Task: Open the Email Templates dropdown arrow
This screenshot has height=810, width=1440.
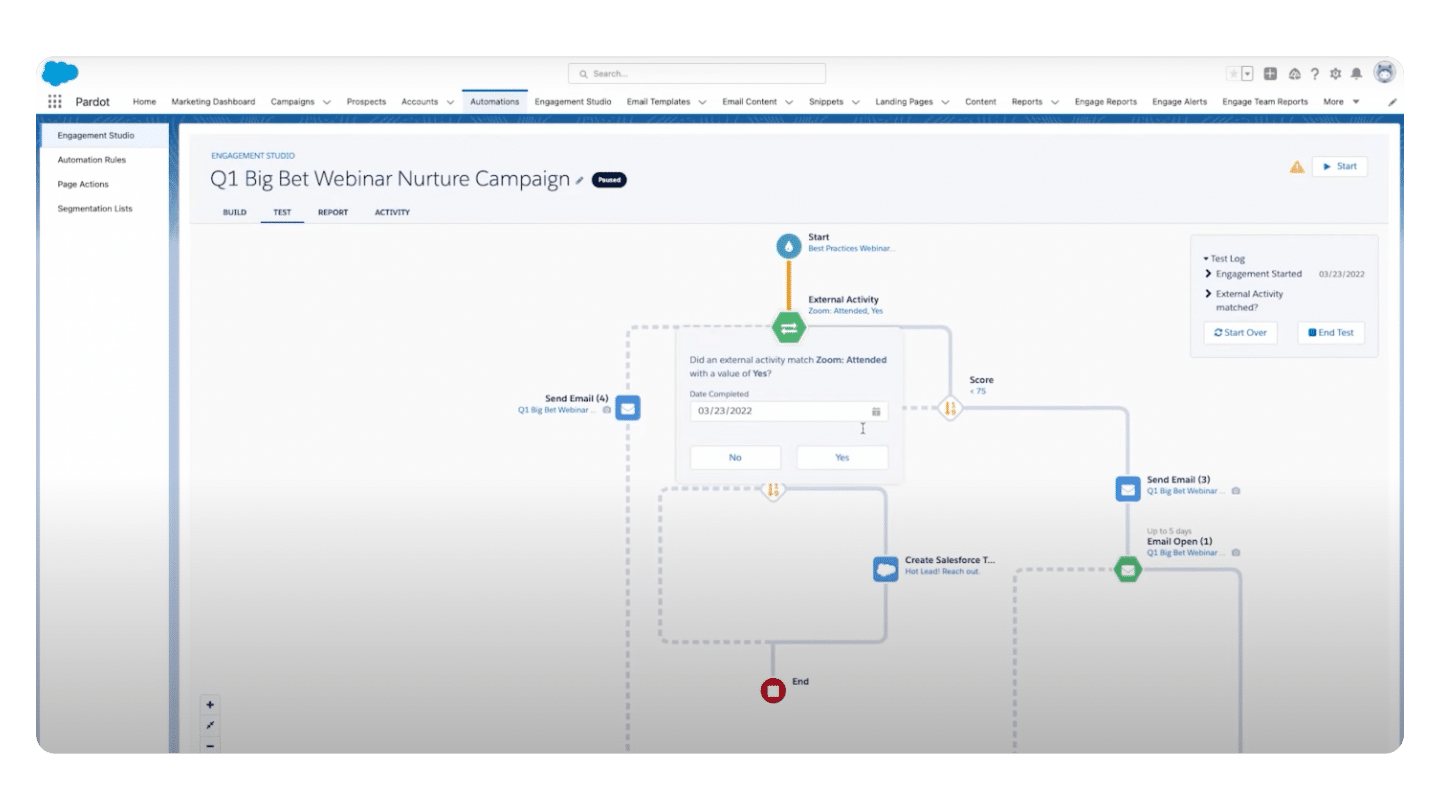Action: pos(702,102)
